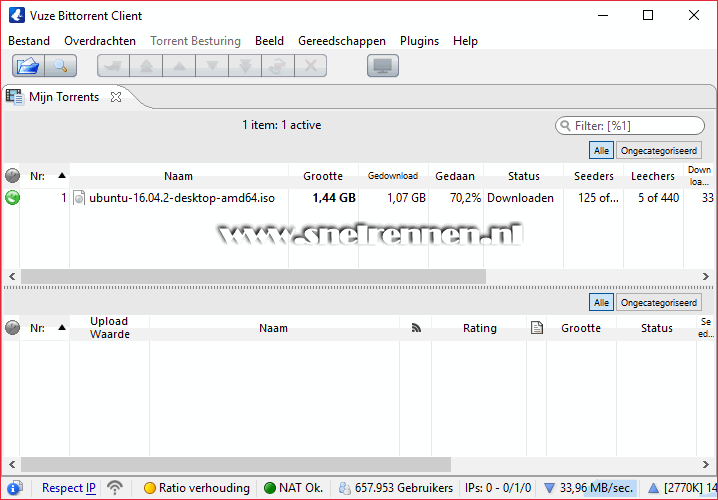Click the RSS feed column header icon
Screen dimensions: 718x500
[x=416, y=328]
